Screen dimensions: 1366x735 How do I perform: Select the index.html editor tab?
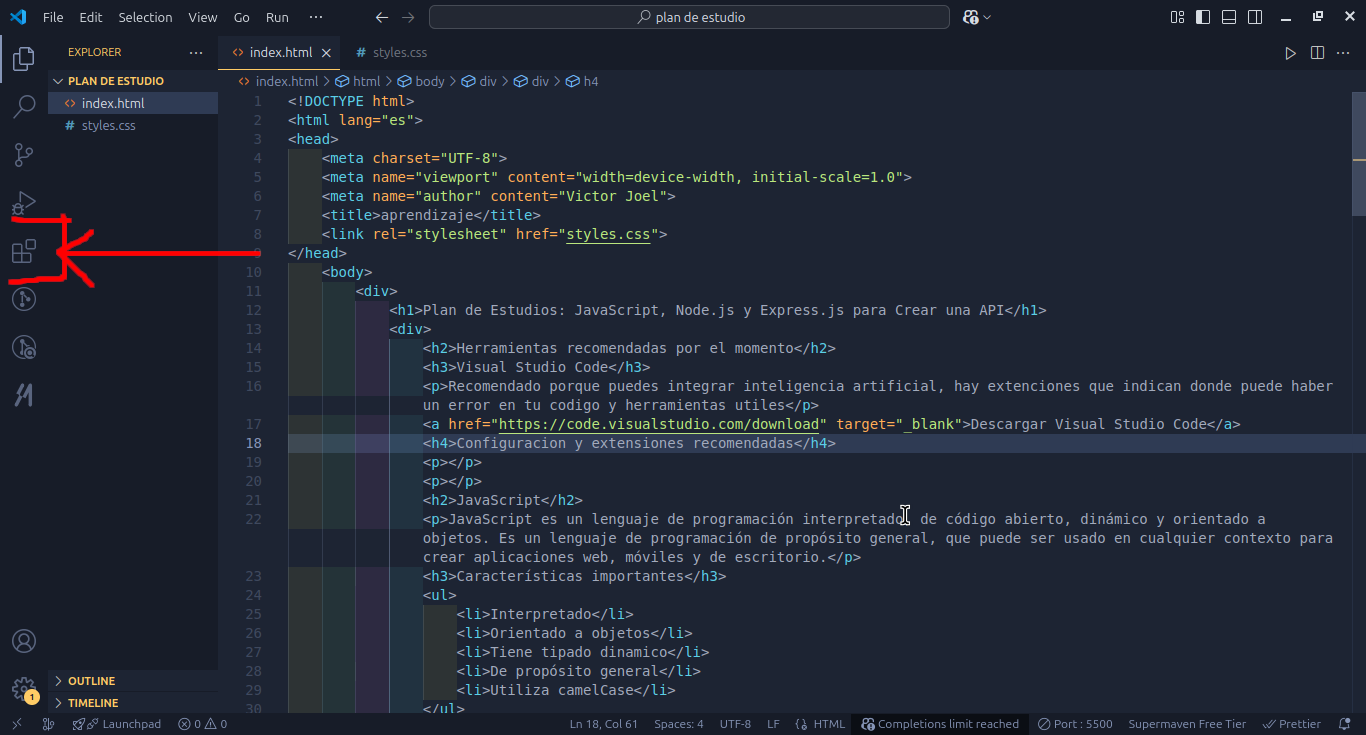pos(279,53)
